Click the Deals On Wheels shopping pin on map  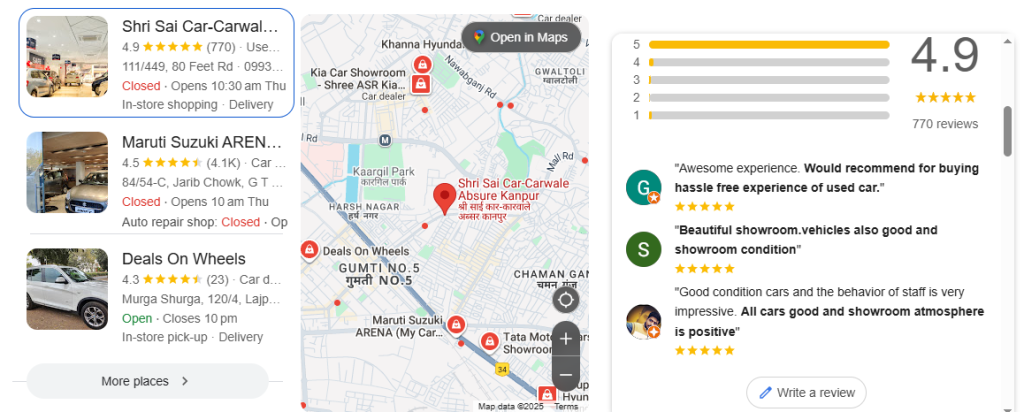pos(309,249)
